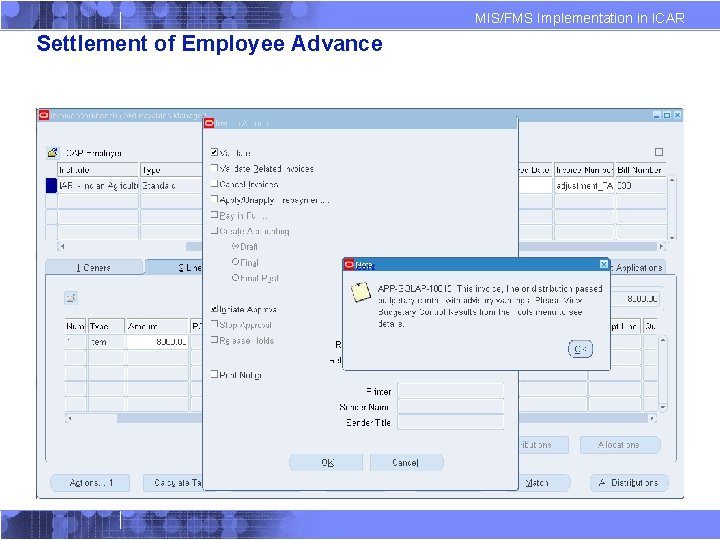This screenshot has height=540, width=720.
Task: Click the Allocations button
Action: [620, 444]
